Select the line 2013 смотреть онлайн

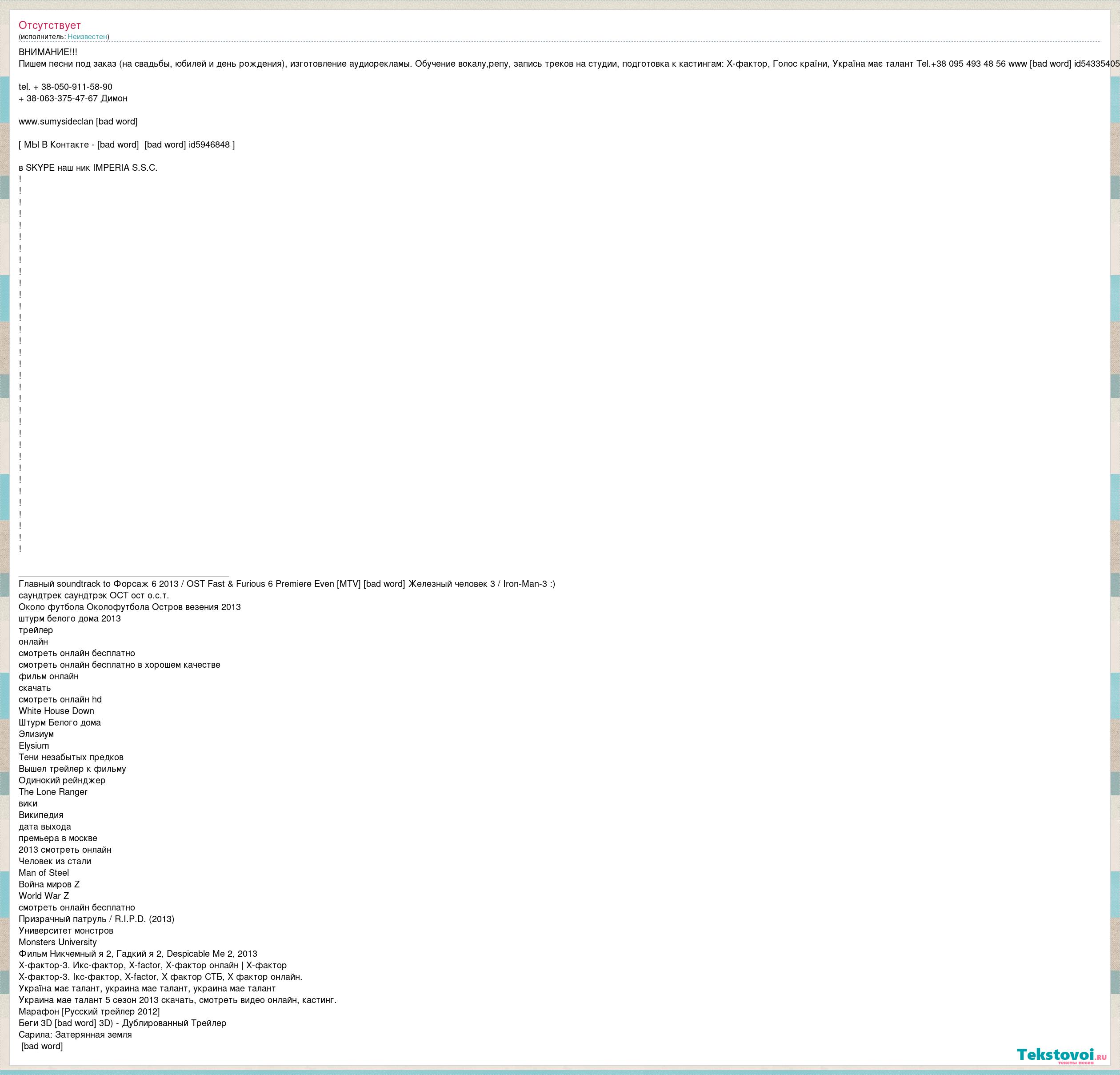[x=65, y=849]
